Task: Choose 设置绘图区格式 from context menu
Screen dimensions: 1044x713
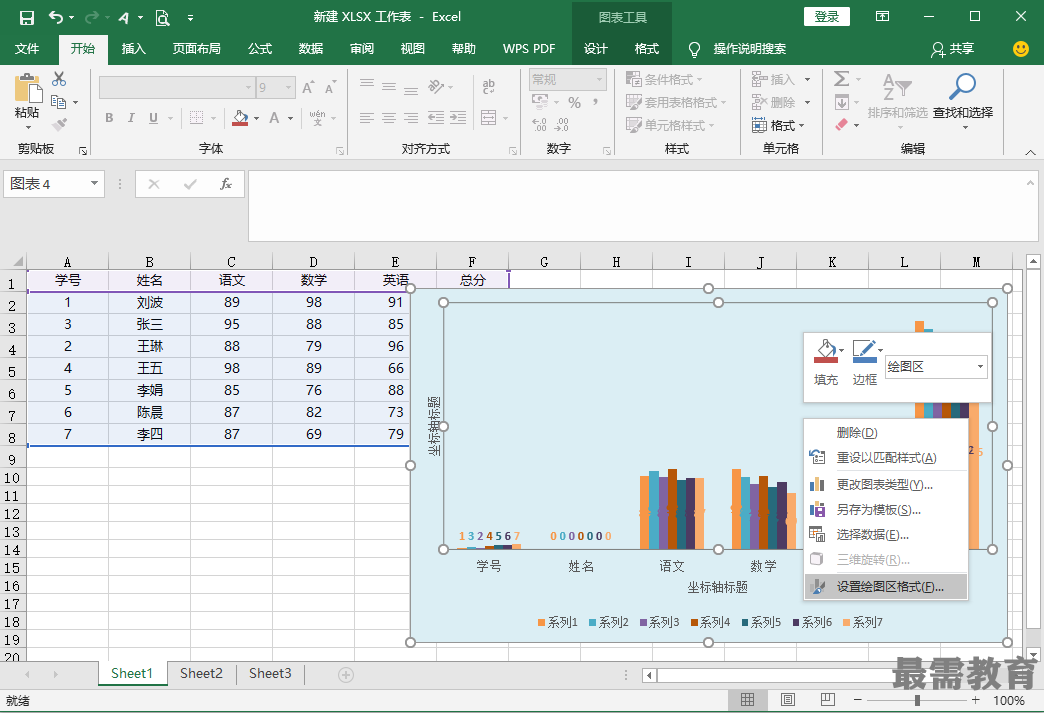Action: 886,587
